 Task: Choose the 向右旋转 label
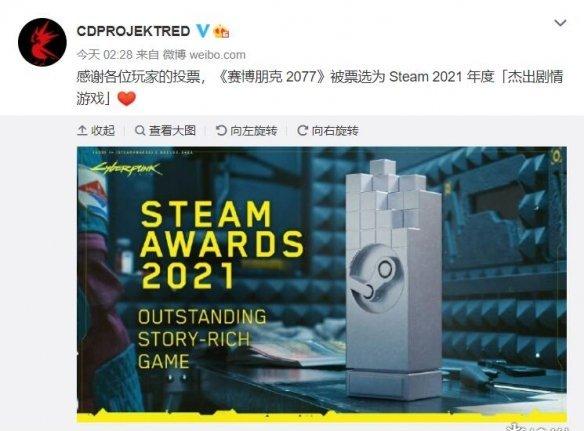click(x=335, y=131)
